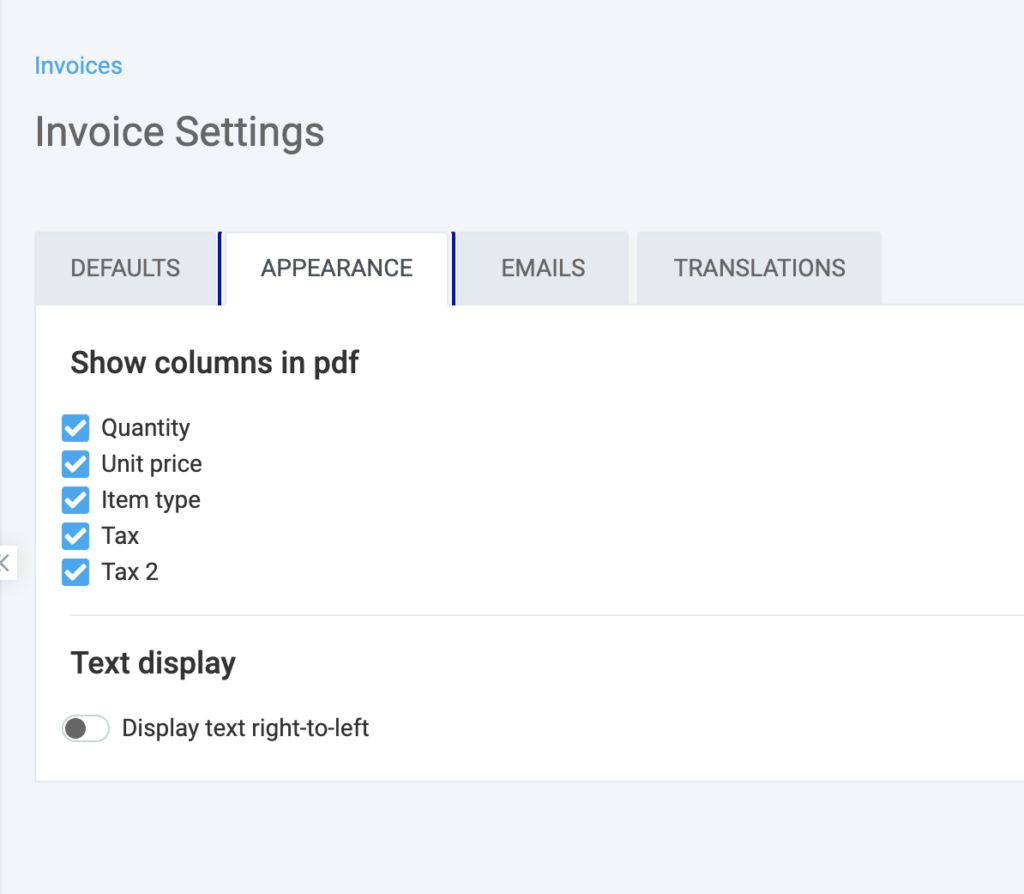Click the 'Tax 2' label text
This screenshot has height=894, width=1024.
pyautogui.click(x=129, y=572)
